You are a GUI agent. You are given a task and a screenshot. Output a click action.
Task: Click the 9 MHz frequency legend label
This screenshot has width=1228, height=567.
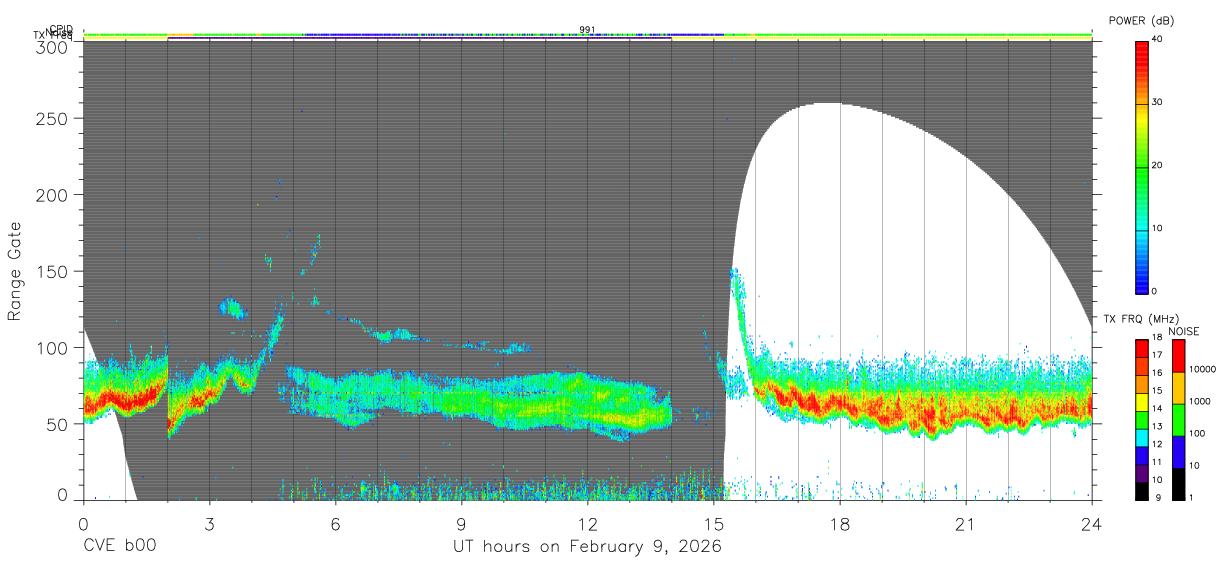(x=1156, y=497)
